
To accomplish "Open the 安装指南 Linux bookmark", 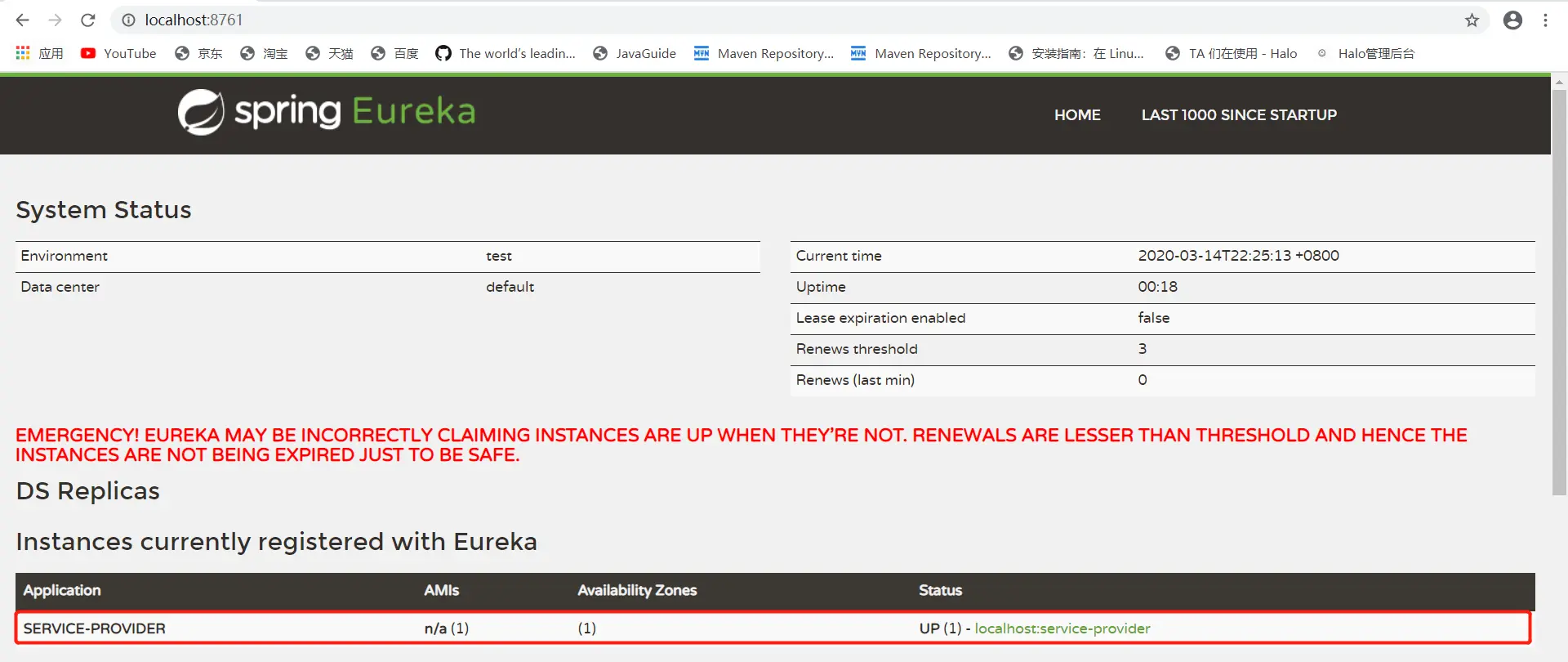I will (x=1076, y=53).
